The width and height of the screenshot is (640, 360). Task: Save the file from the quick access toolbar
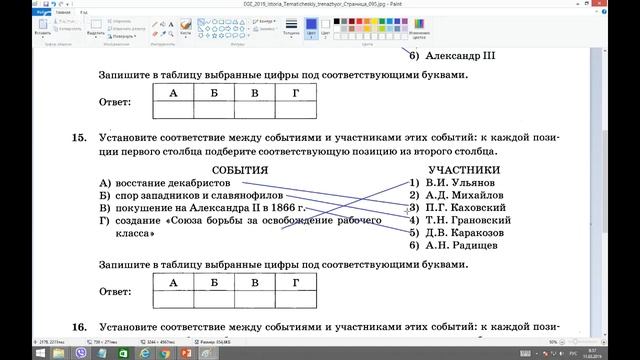click(x=46, y=4)
